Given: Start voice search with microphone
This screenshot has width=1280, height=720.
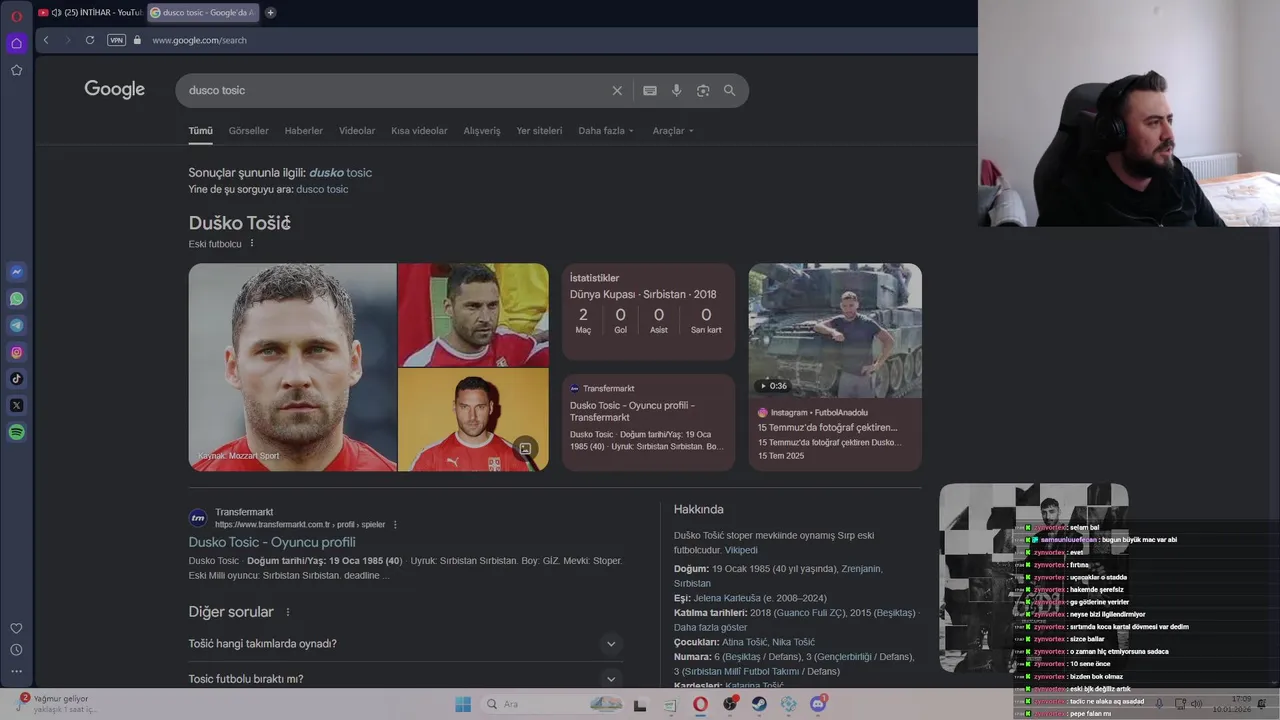Looking at the screenshot, I should point(677,90).
